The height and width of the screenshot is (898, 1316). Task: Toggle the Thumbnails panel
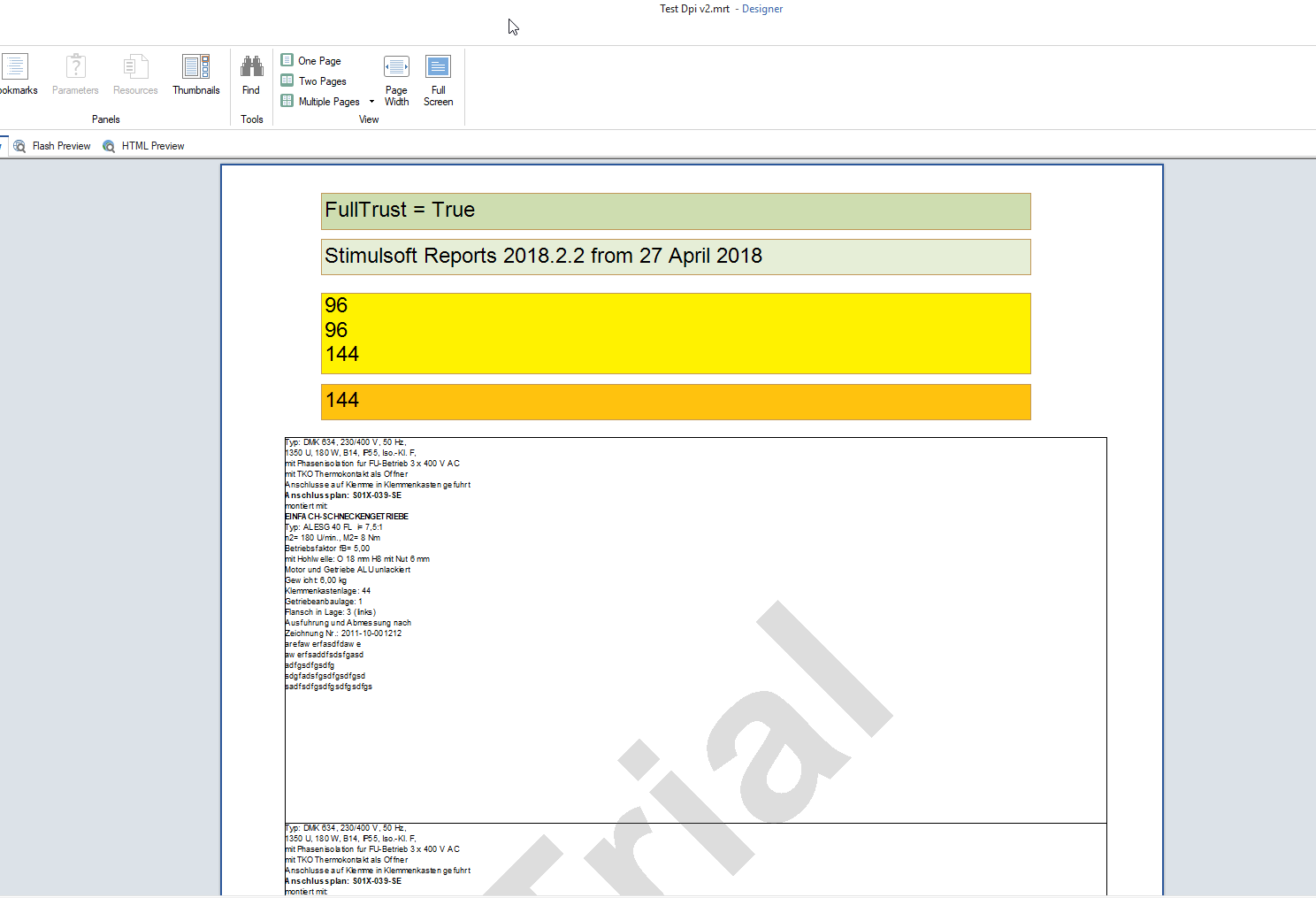click(x=196, y=74)
